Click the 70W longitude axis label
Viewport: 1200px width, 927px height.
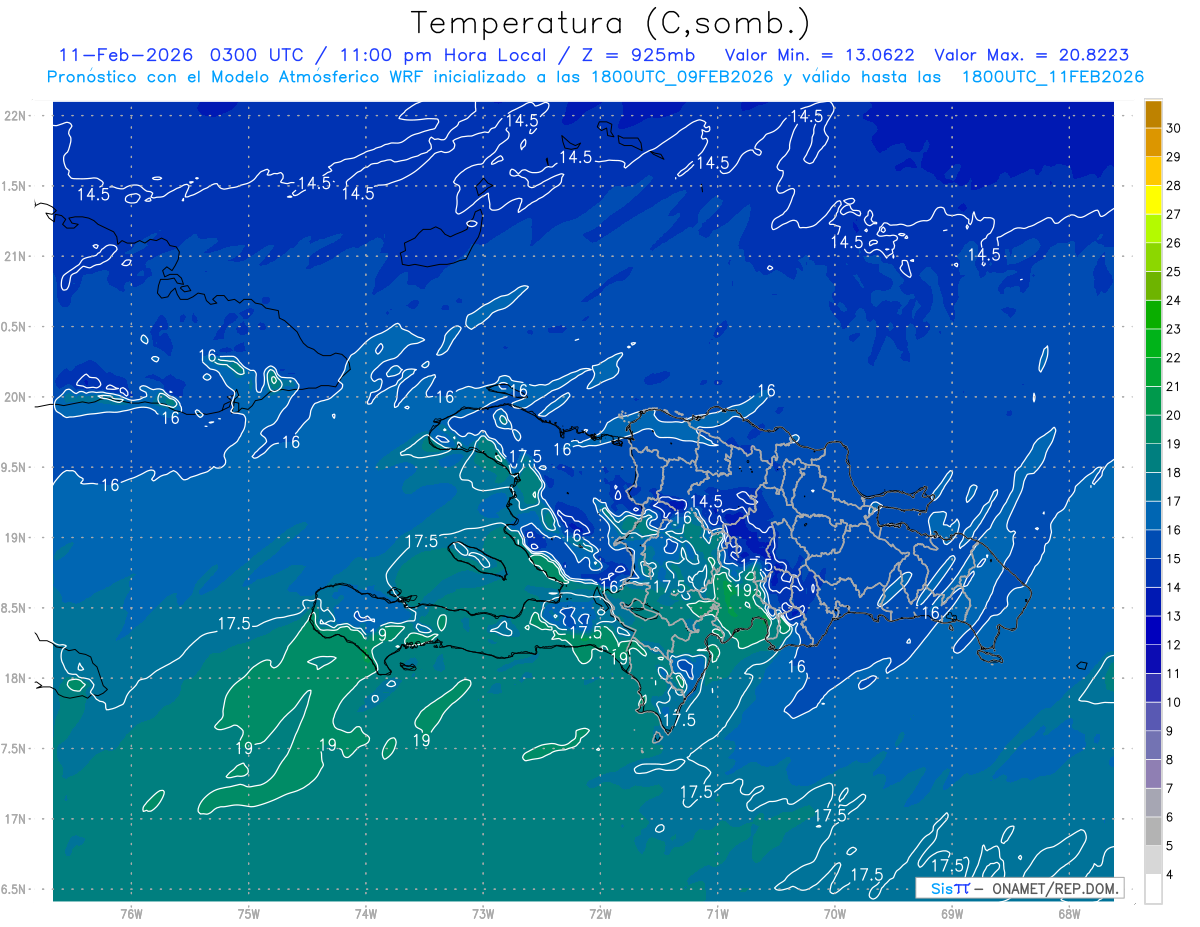pyautogui.click(x=835, y=914)
